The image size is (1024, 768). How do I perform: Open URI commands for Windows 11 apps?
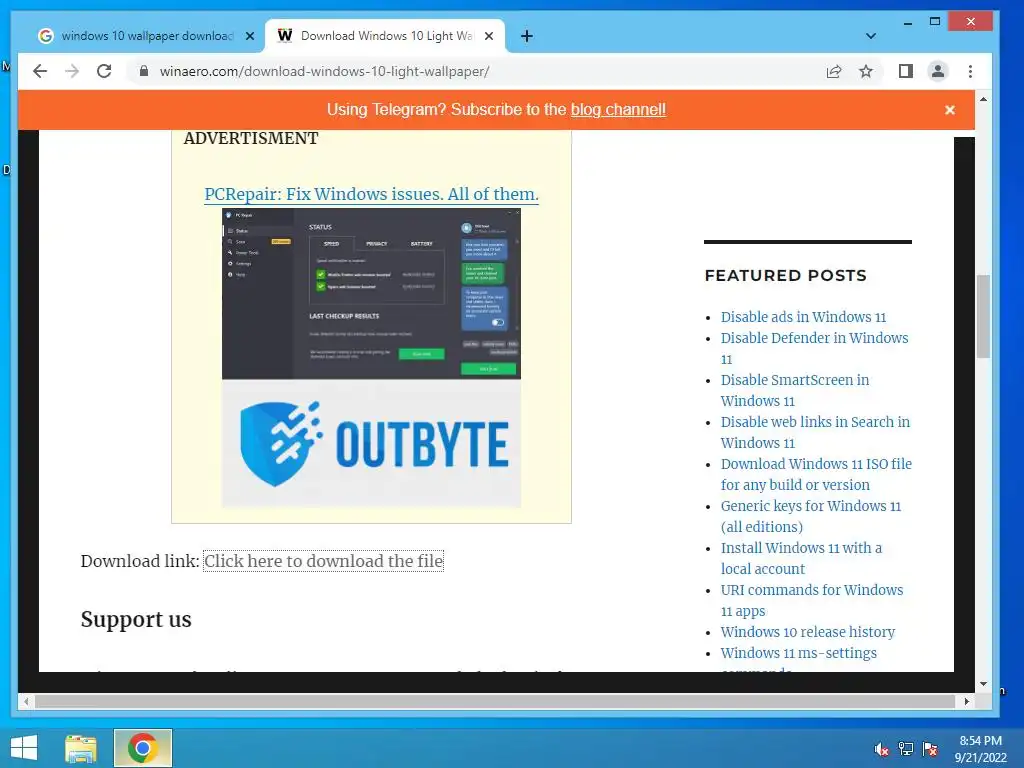point(812,600)
